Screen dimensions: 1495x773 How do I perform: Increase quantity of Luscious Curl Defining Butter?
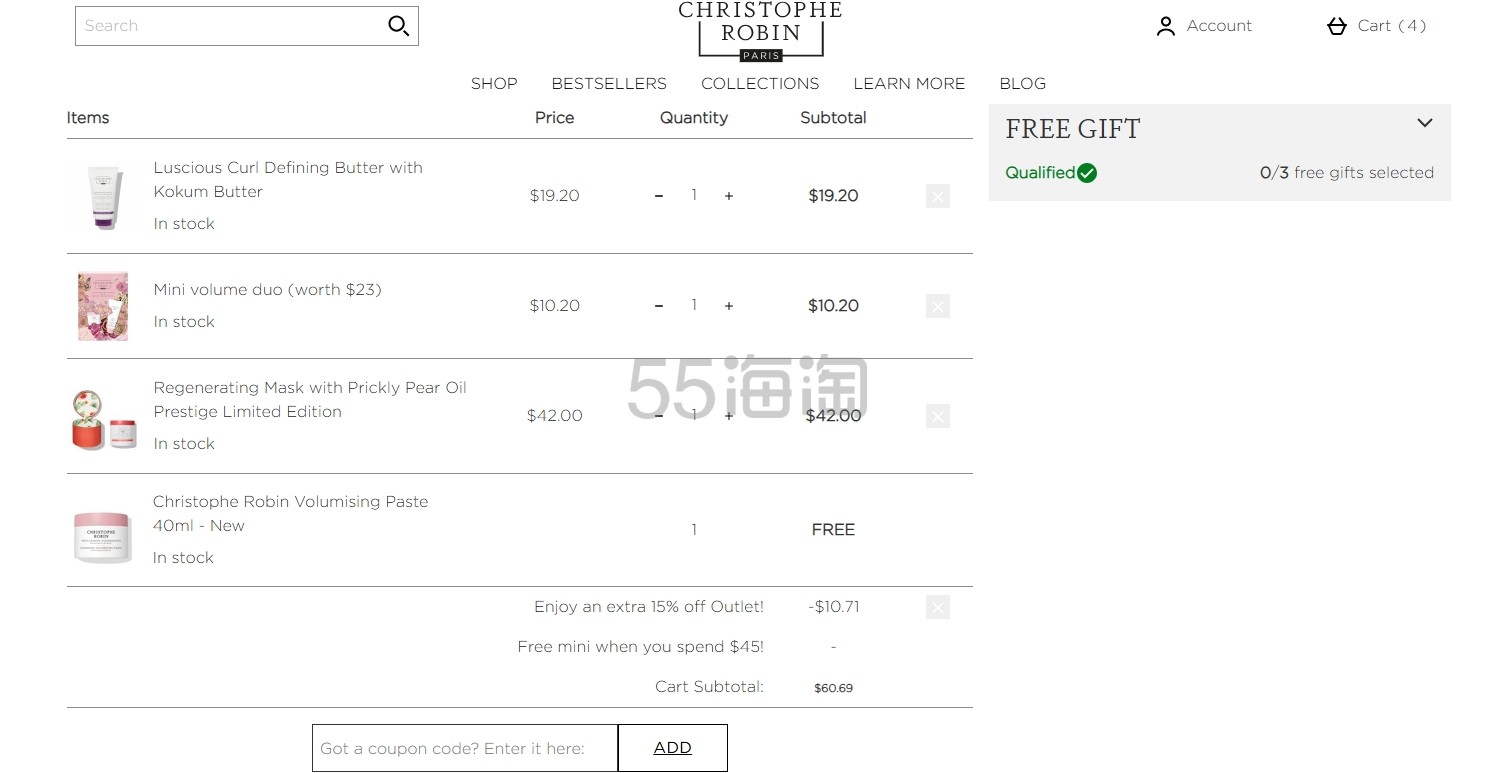pyautogui.click(x=729, y=196)
